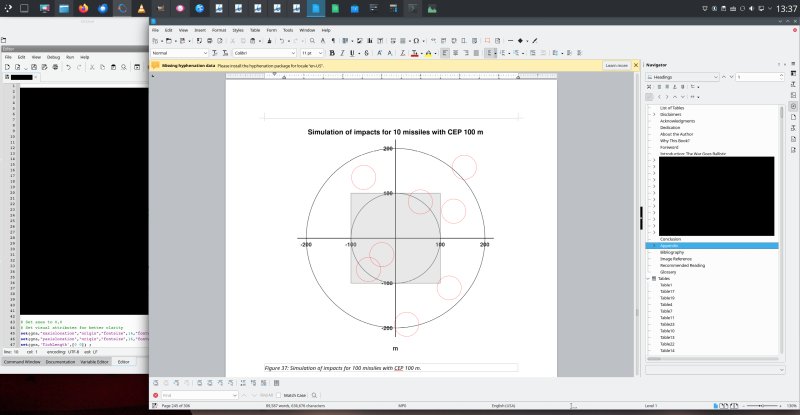The width and height of the screenshot is (800, 415).
Task: Open the Format menu
Action: 217,30
